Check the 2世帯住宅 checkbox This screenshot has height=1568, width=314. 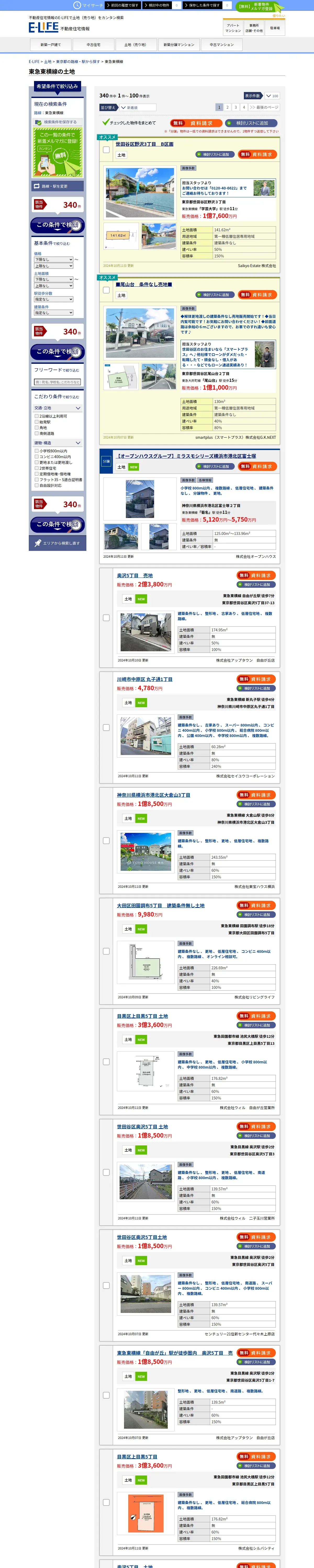click(x=37, y=468)
